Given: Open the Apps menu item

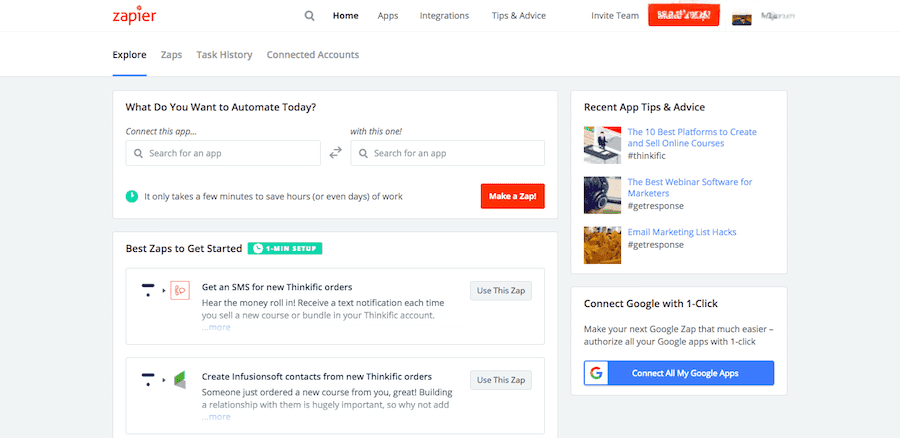Looking at the screenshot, I should tap(388, 16).
